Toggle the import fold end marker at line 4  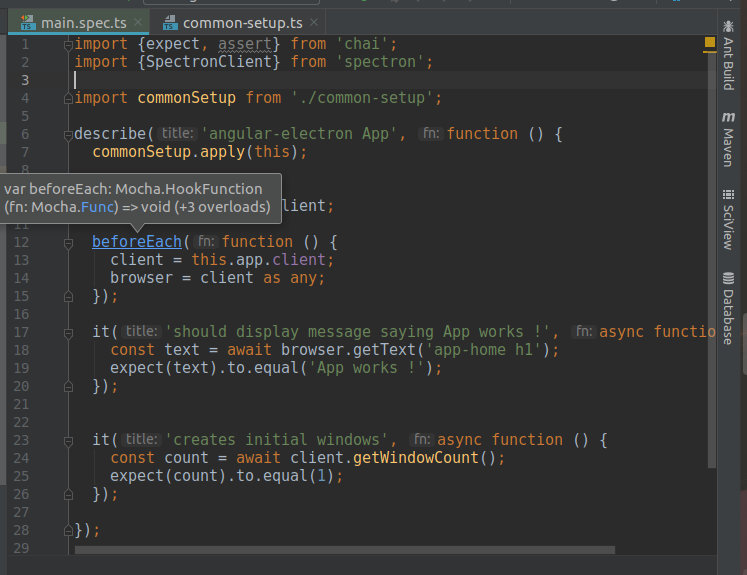tap(68, 99)
